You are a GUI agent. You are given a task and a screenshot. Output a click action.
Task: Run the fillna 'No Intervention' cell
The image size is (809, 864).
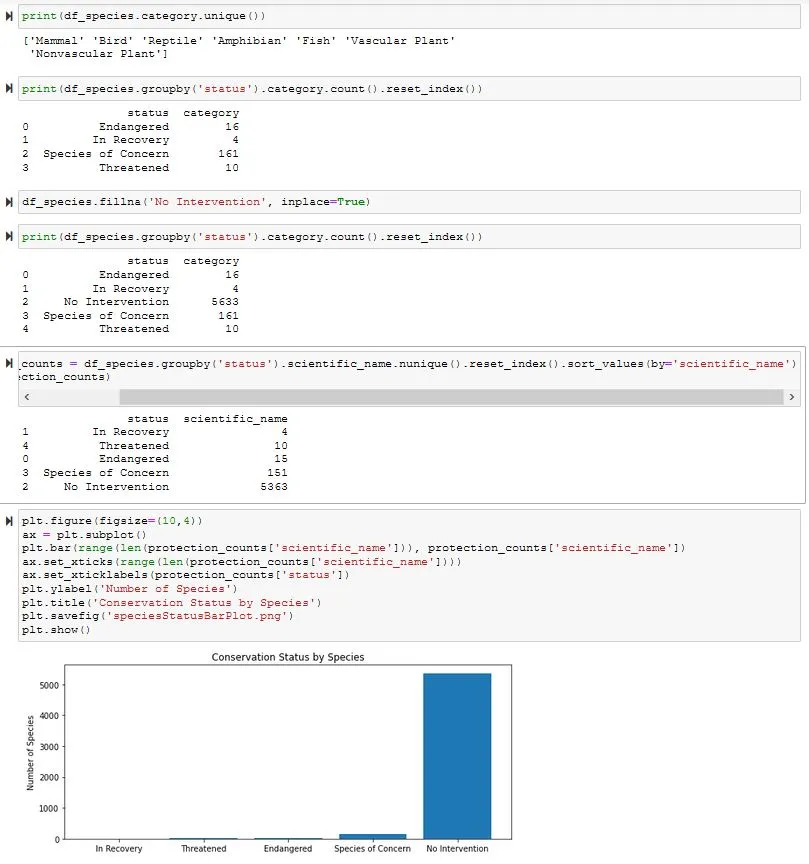[9, 202]
